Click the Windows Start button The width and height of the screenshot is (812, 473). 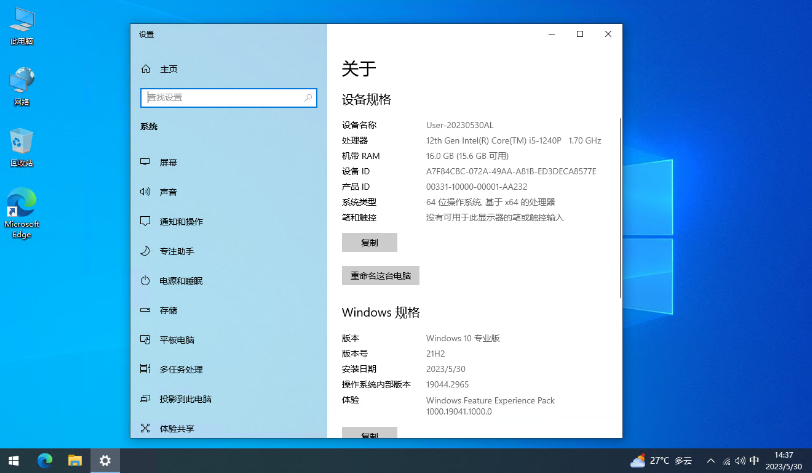click(14, 461)
